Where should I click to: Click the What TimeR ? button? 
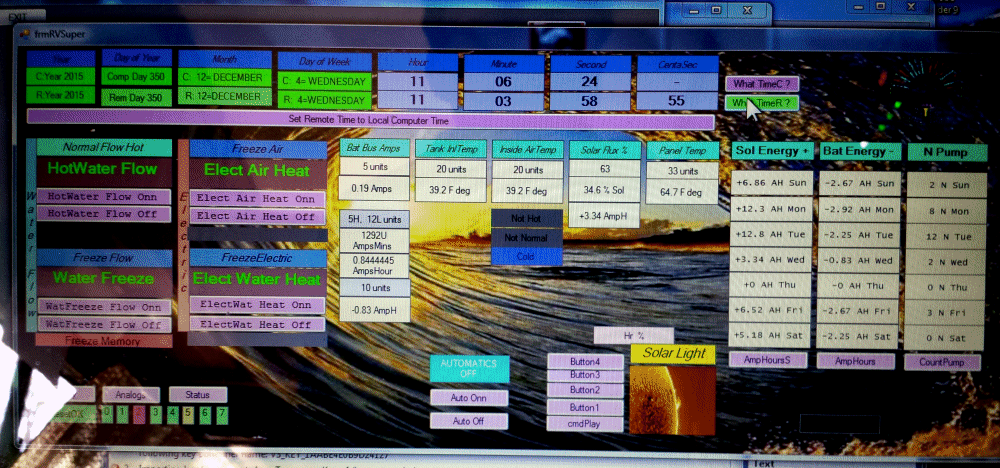(x=761, y=103)
